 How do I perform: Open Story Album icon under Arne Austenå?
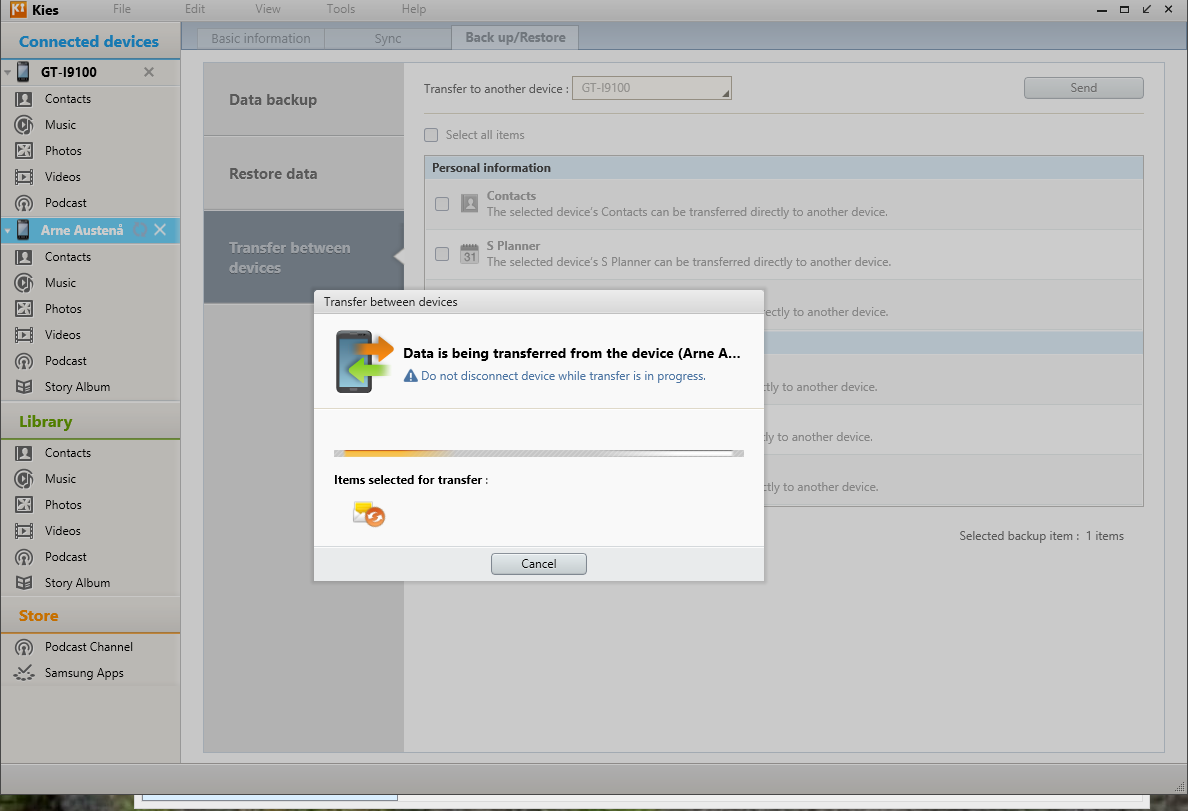pos(24,387)
